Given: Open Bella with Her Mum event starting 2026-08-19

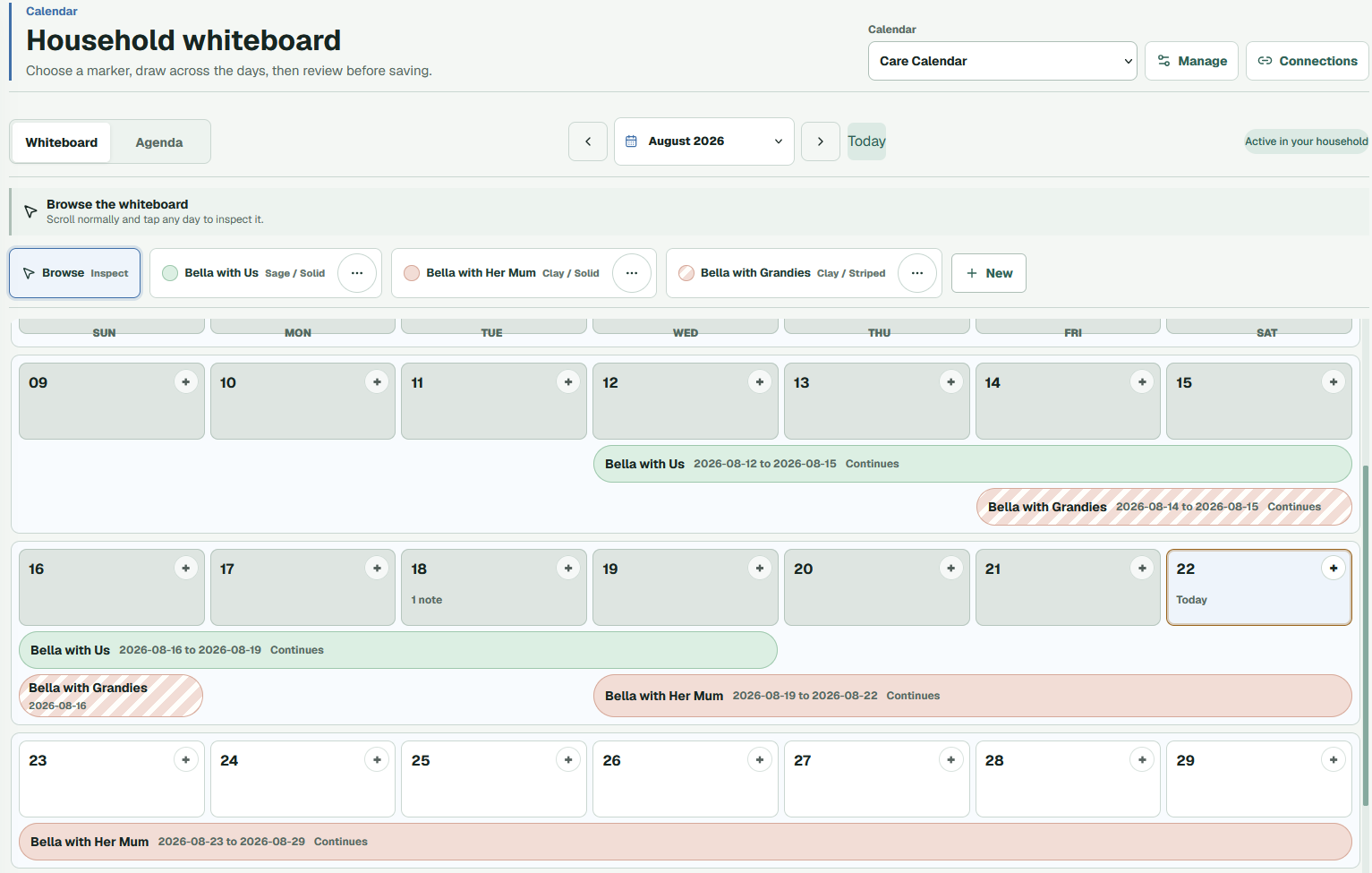Looking at the screenshot, I should click(973, 696).
